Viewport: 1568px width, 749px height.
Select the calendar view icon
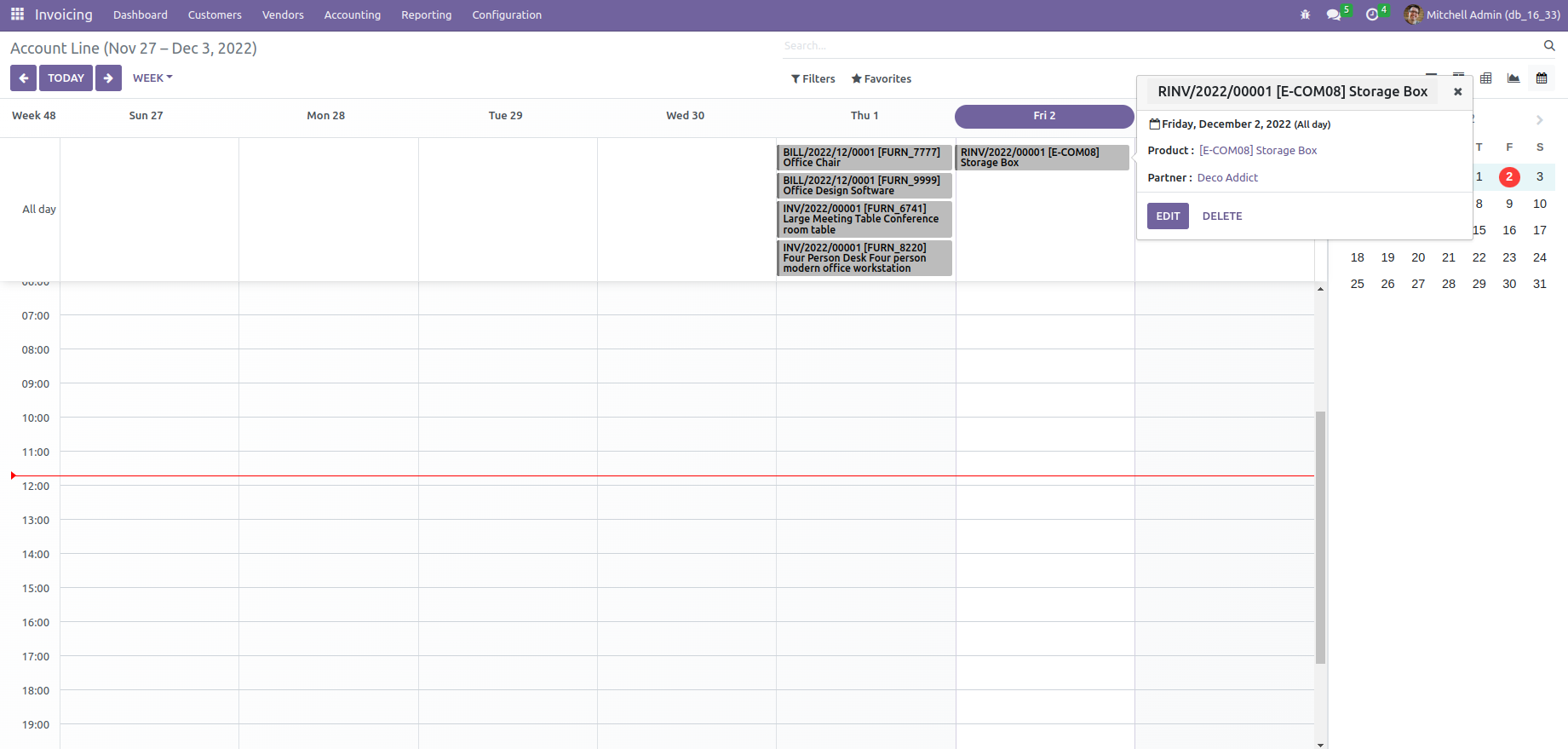(1542, 78)
